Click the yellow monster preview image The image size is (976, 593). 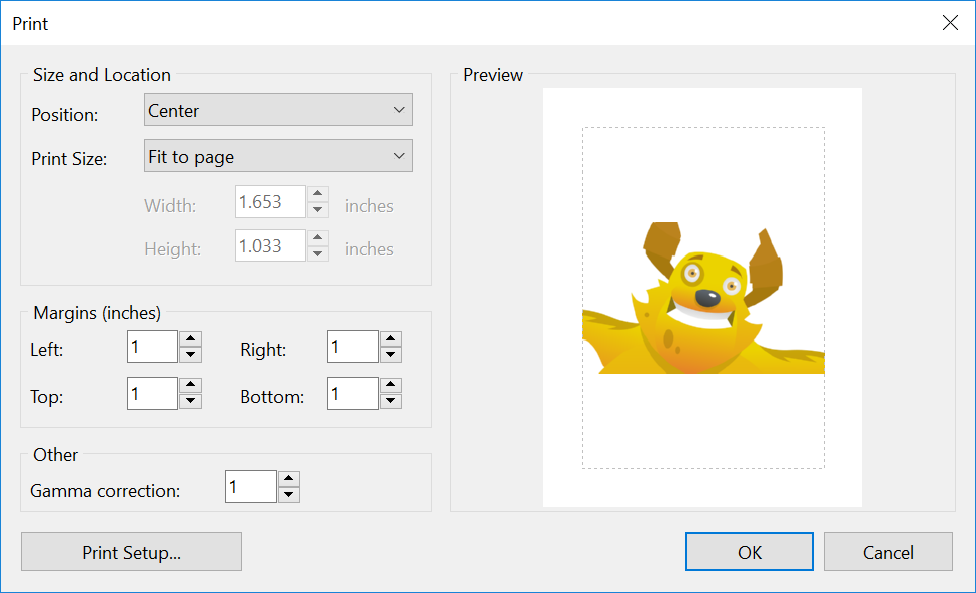[703, 298]
